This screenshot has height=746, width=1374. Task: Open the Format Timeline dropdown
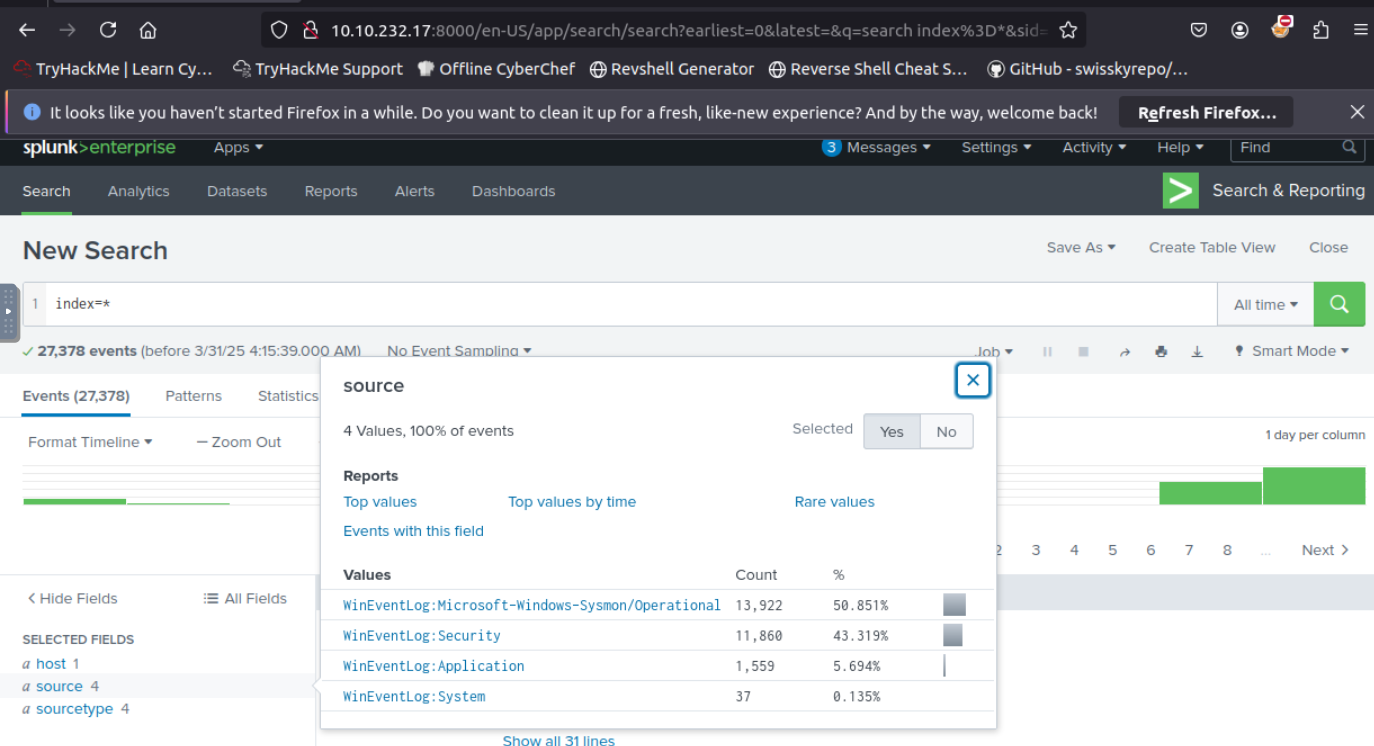point(90,442)
